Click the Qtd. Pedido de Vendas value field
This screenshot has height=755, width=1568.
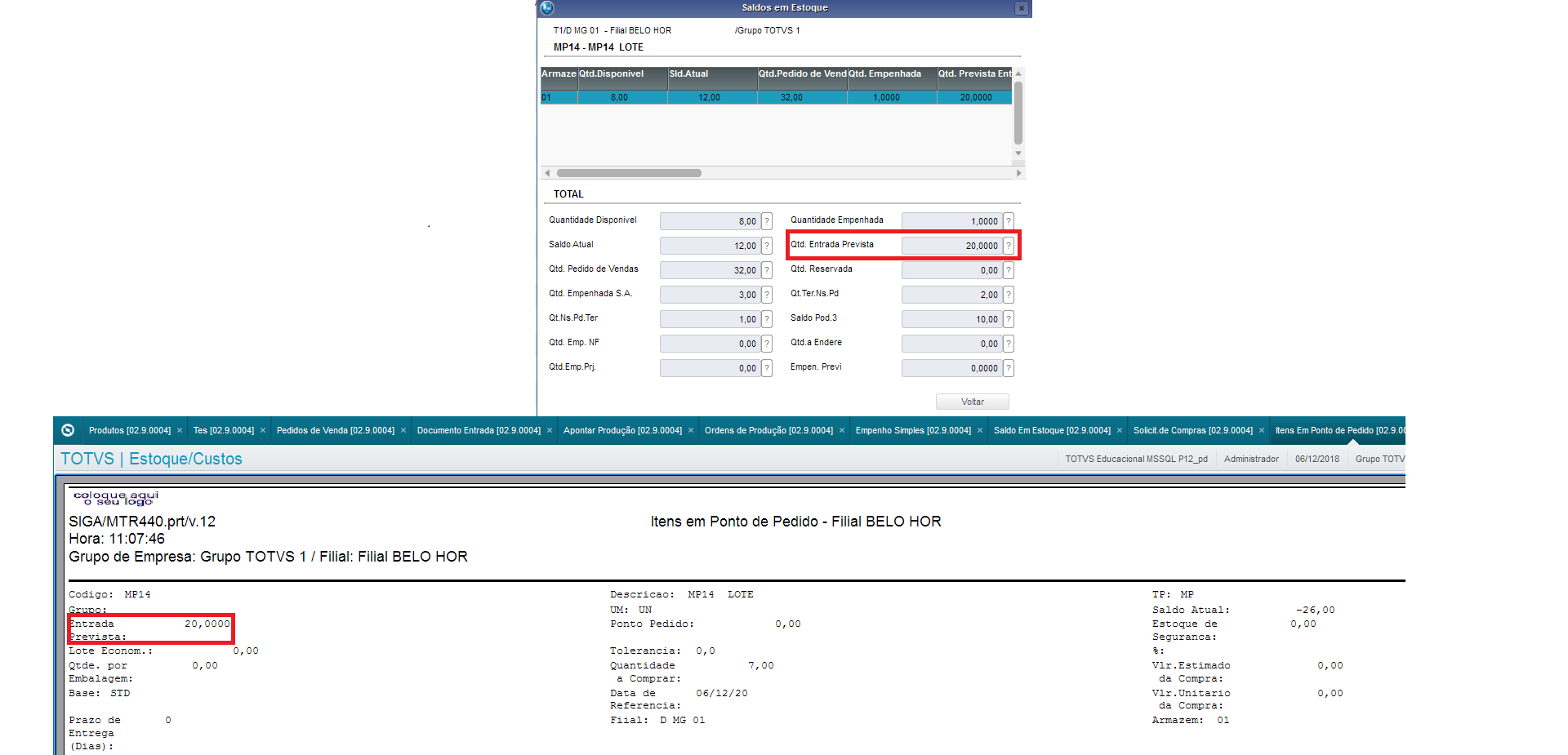point(710,270)
